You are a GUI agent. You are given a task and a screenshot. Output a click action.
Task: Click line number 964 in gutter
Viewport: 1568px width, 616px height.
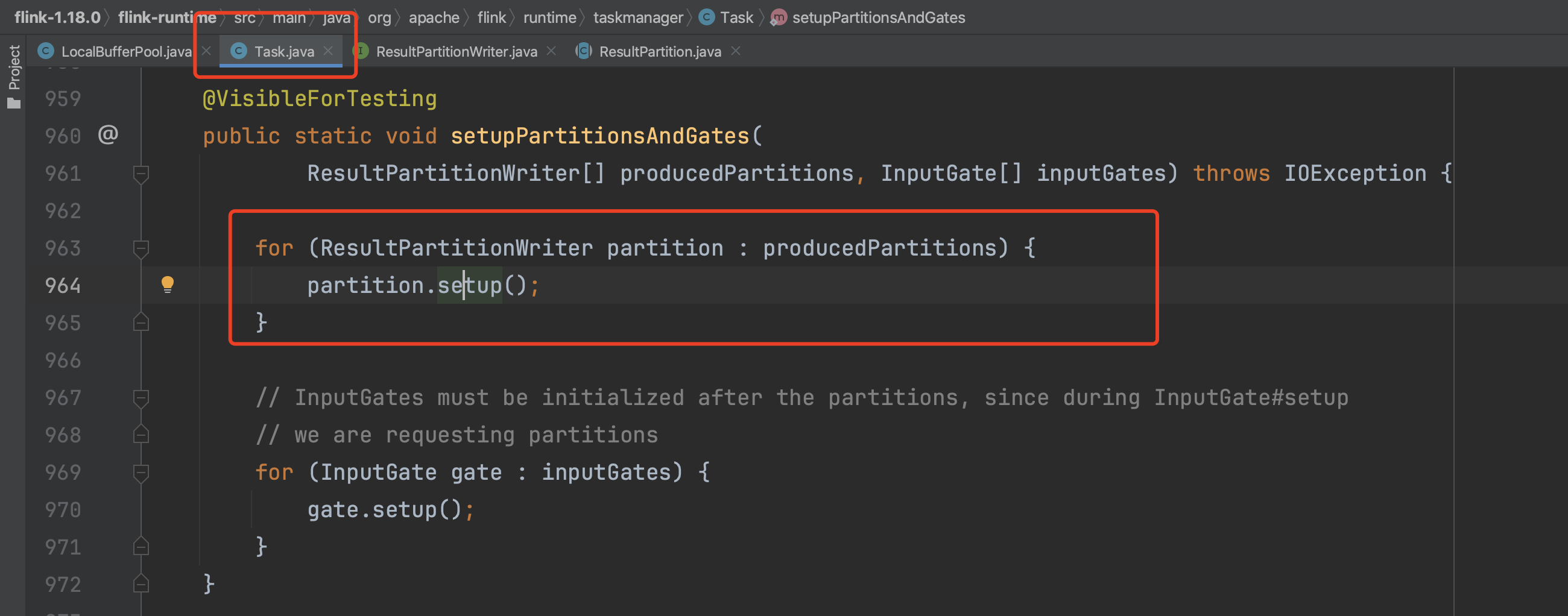(63, 285)
